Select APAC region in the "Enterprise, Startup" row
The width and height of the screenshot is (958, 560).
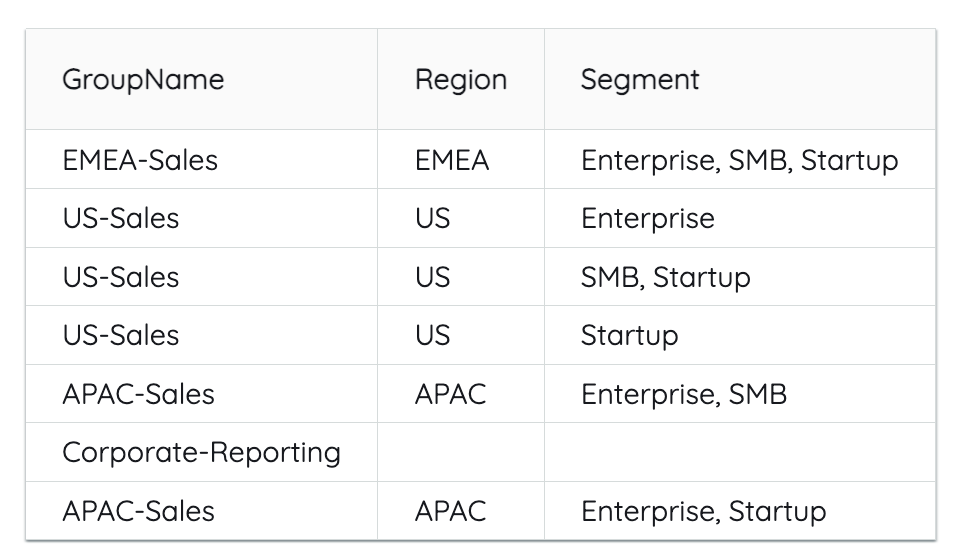click(x=450, y=512)
